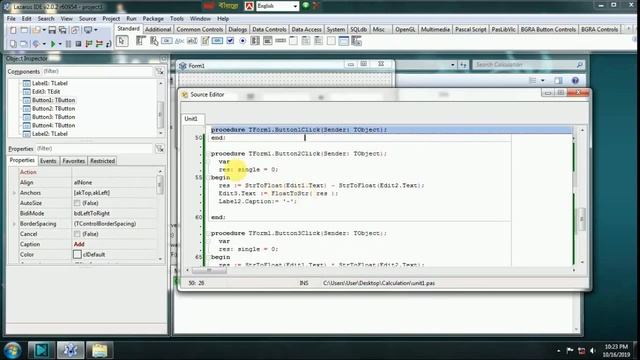Click the Source Editor horizontal scrollbar thumb
The width and height of the screenshot is (640, 360).
coord(209,270)
